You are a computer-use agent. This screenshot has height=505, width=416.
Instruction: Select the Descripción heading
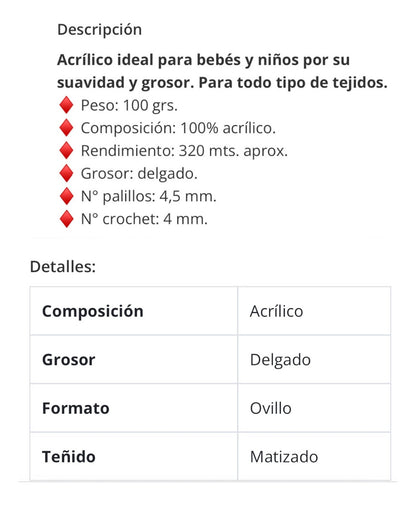click(99, 30)
